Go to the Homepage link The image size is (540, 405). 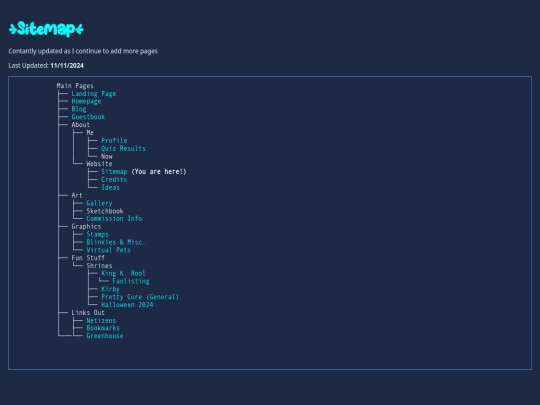[86, 101]
